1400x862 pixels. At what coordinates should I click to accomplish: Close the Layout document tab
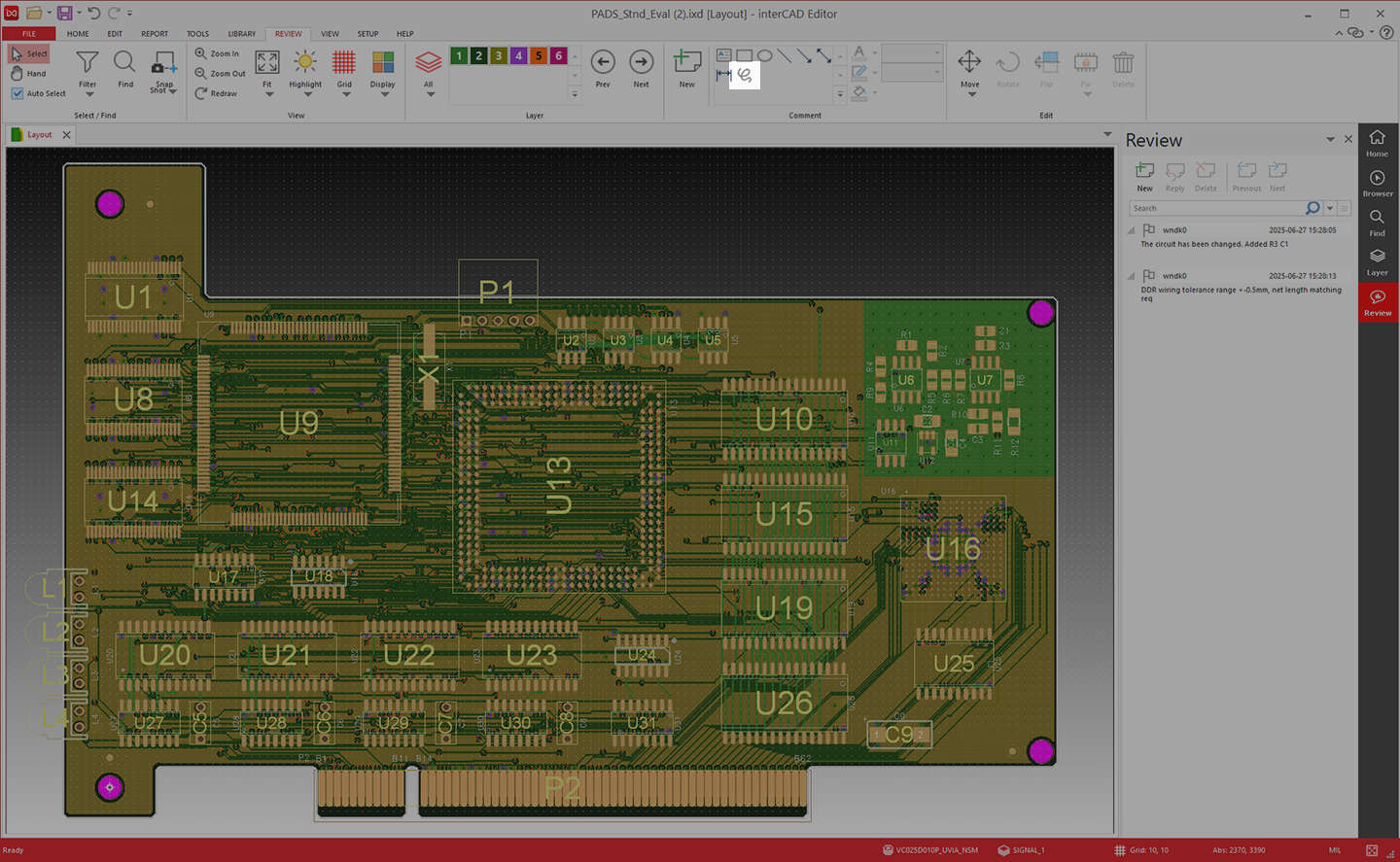tap(67, 135)
